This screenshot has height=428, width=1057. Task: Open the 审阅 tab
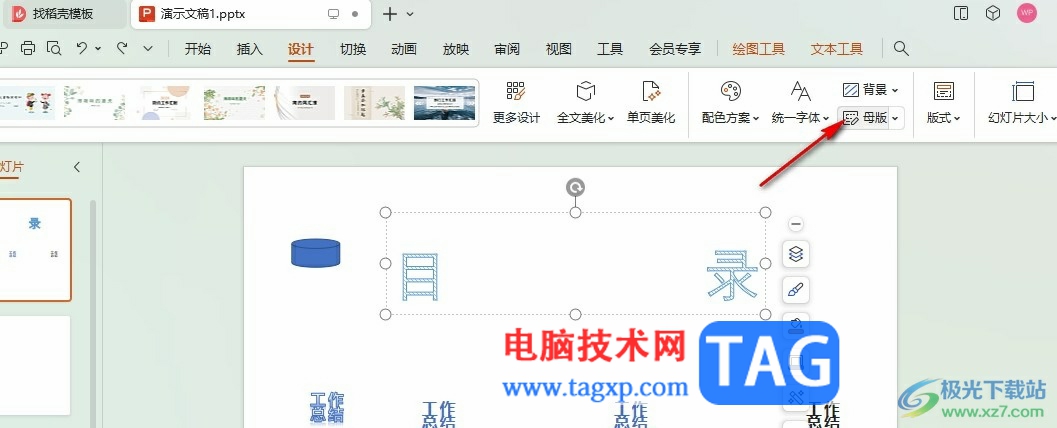coord(507,49)
